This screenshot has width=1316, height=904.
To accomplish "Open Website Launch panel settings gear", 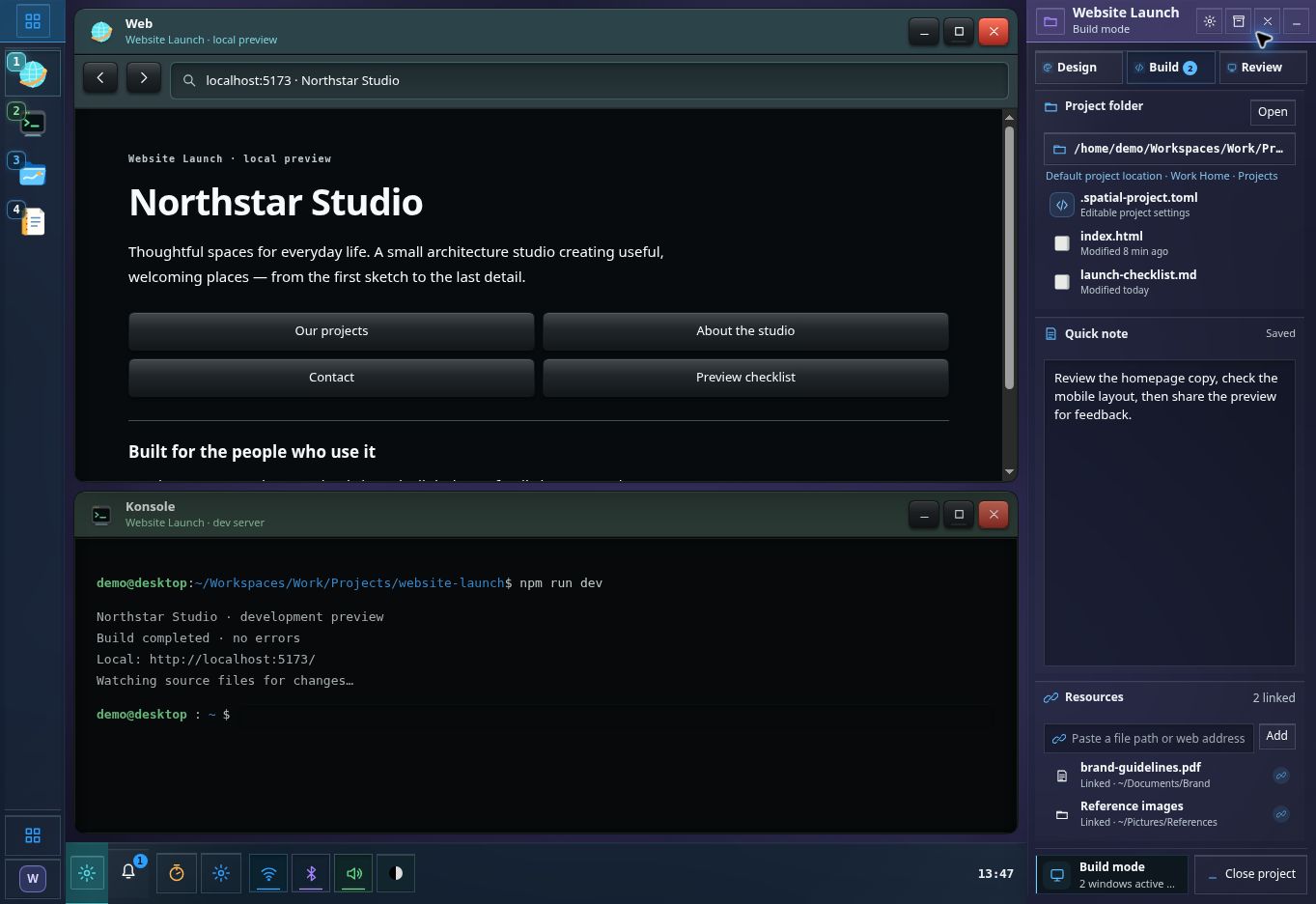I will point(1210,21).
